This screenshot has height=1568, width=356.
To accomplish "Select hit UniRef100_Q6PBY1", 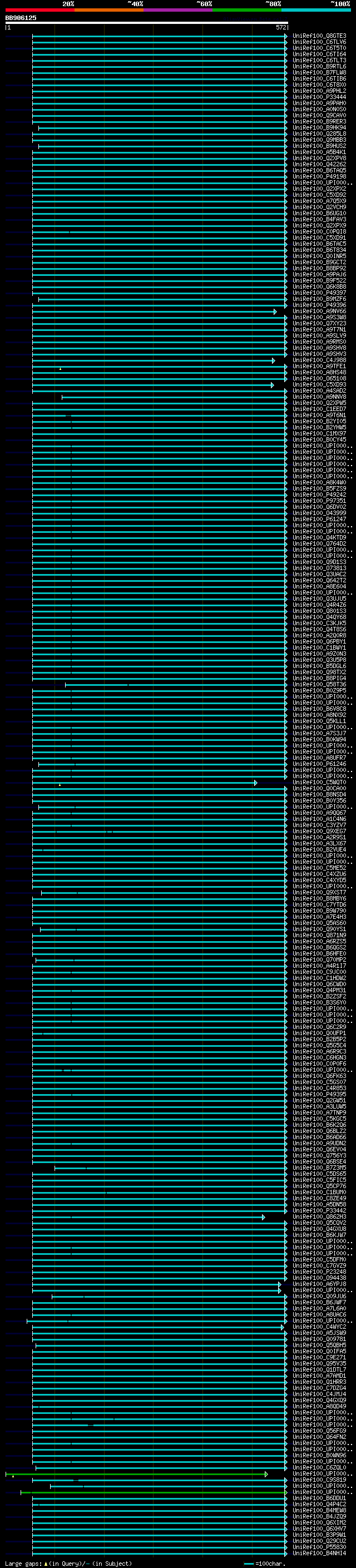I will [319, 641].
